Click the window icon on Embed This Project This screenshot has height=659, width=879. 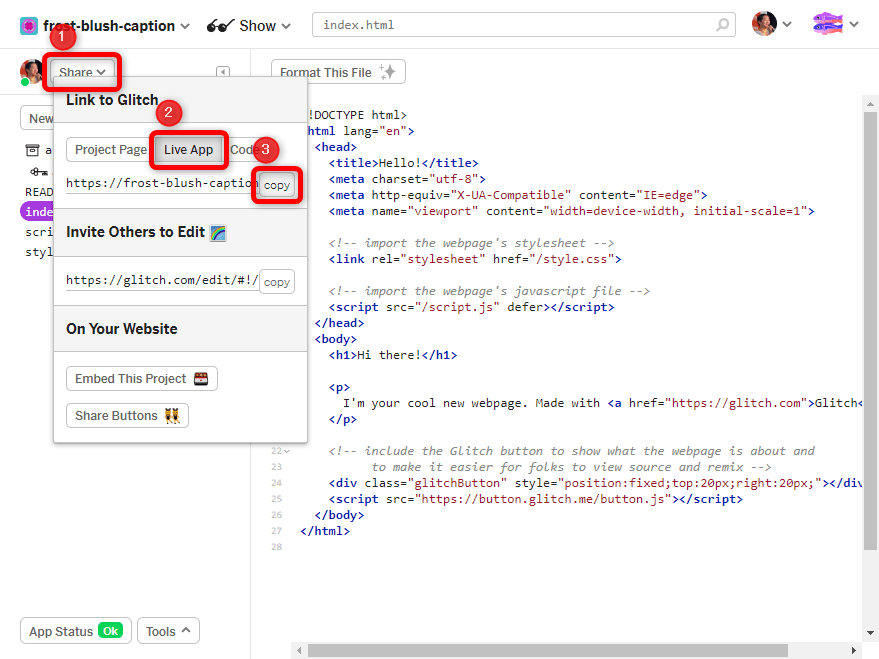click(x=201, y=379)
